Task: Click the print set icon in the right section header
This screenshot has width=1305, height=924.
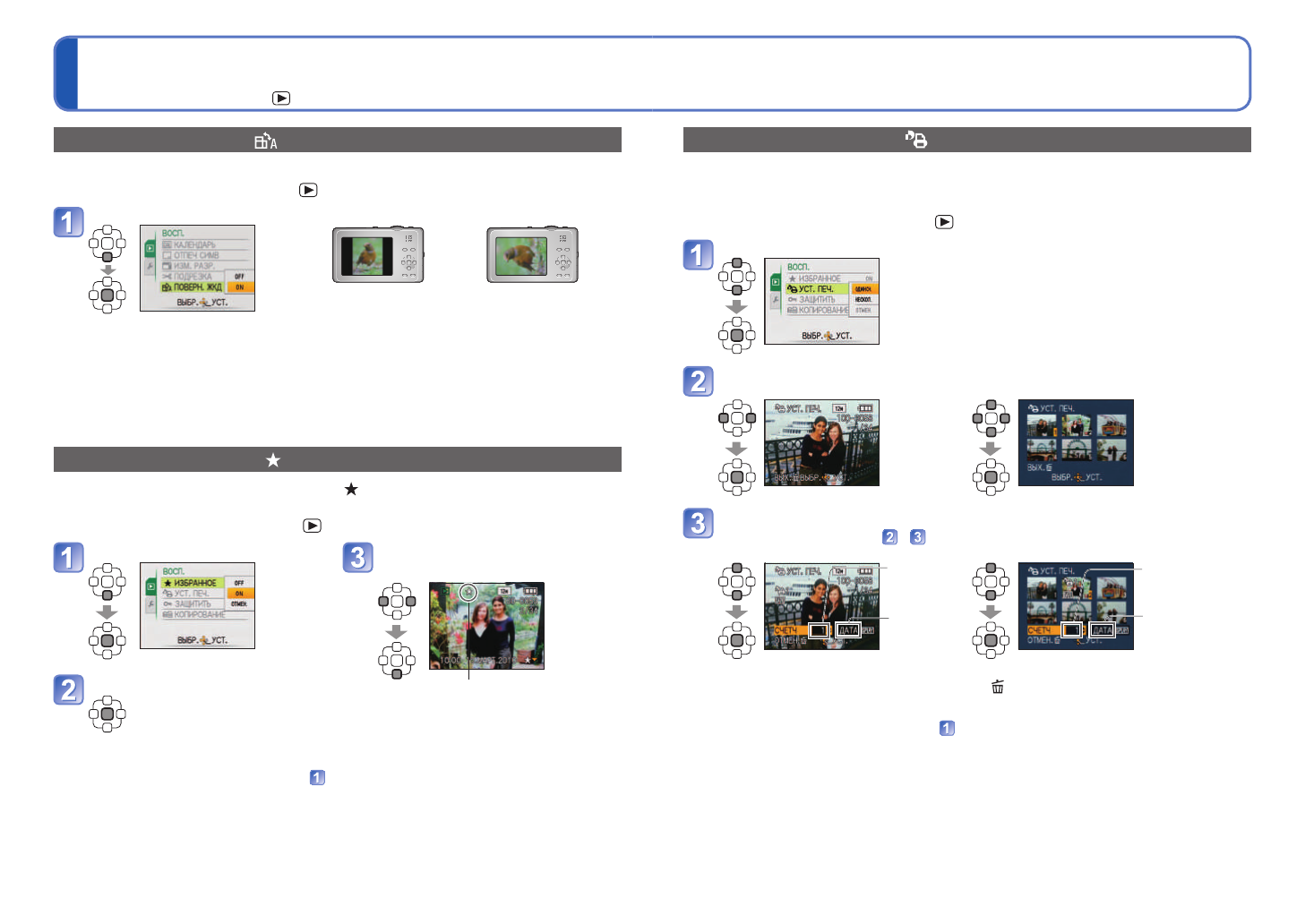Action: (916, 140)
